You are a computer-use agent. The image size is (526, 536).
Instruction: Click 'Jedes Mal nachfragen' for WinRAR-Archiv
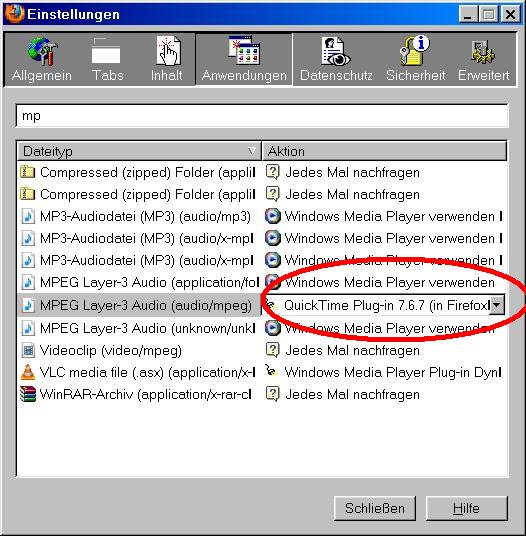pyautogui.click(x=352, y=394)
